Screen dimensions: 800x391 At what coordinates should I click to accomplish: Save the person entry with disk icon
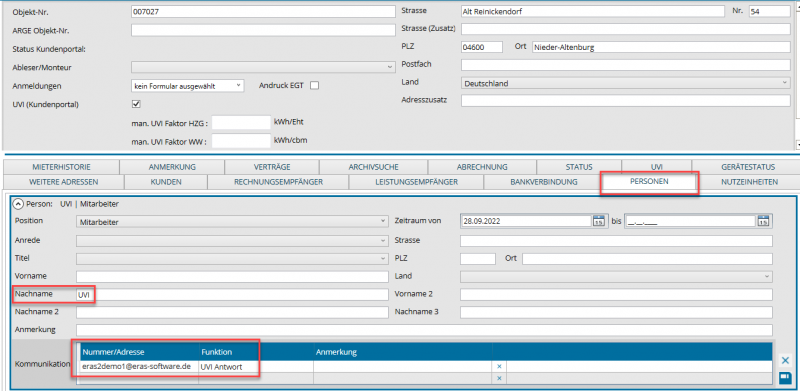coord(785,377)
